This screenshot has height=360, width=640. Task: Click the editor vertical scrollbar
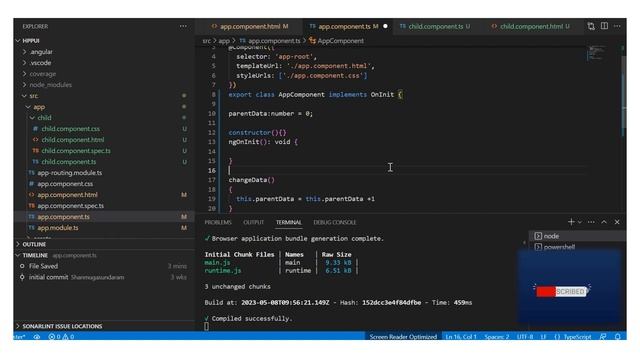coord(623,96)
